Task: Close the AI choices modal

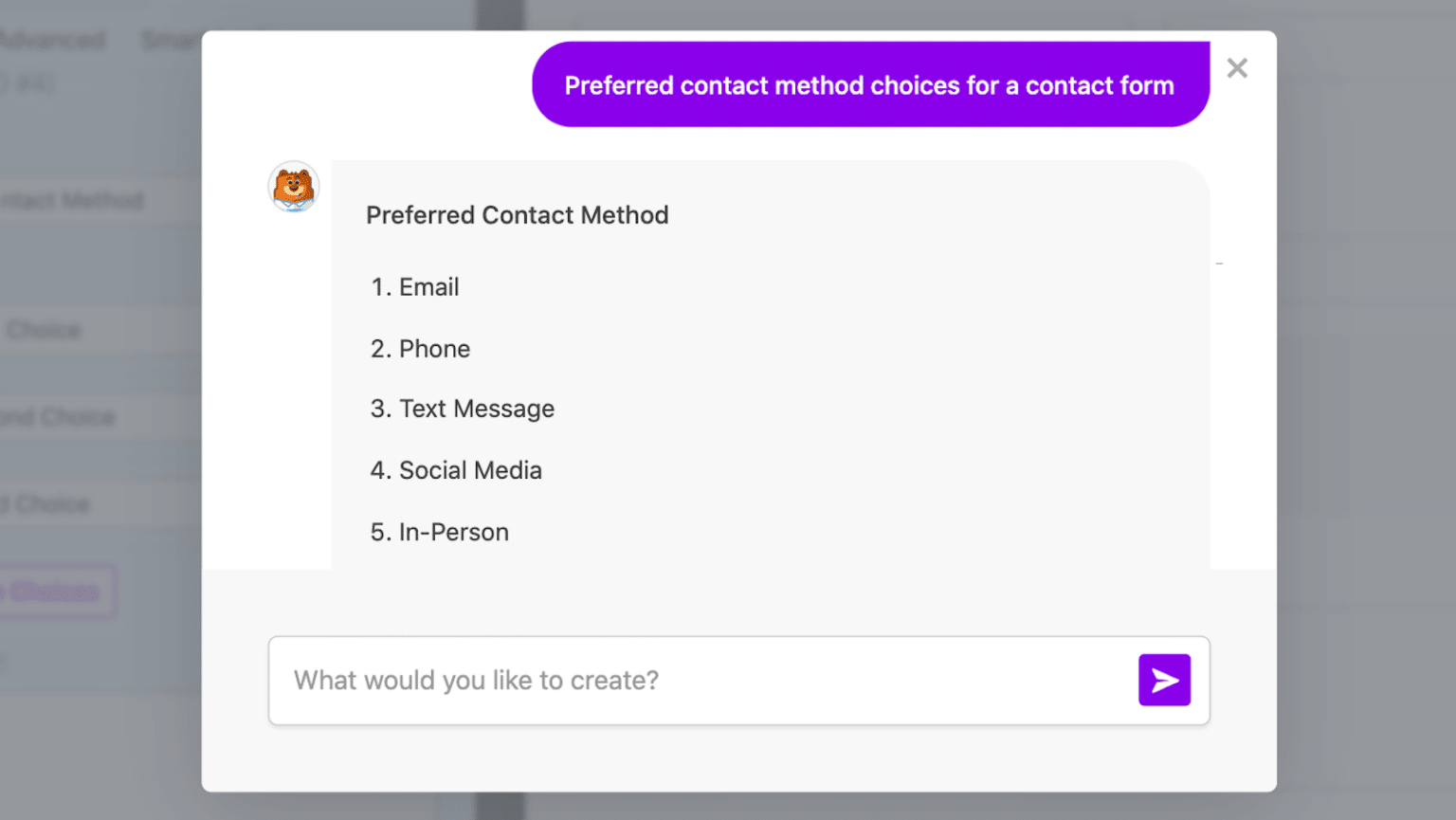Action: click(1236, 68)
